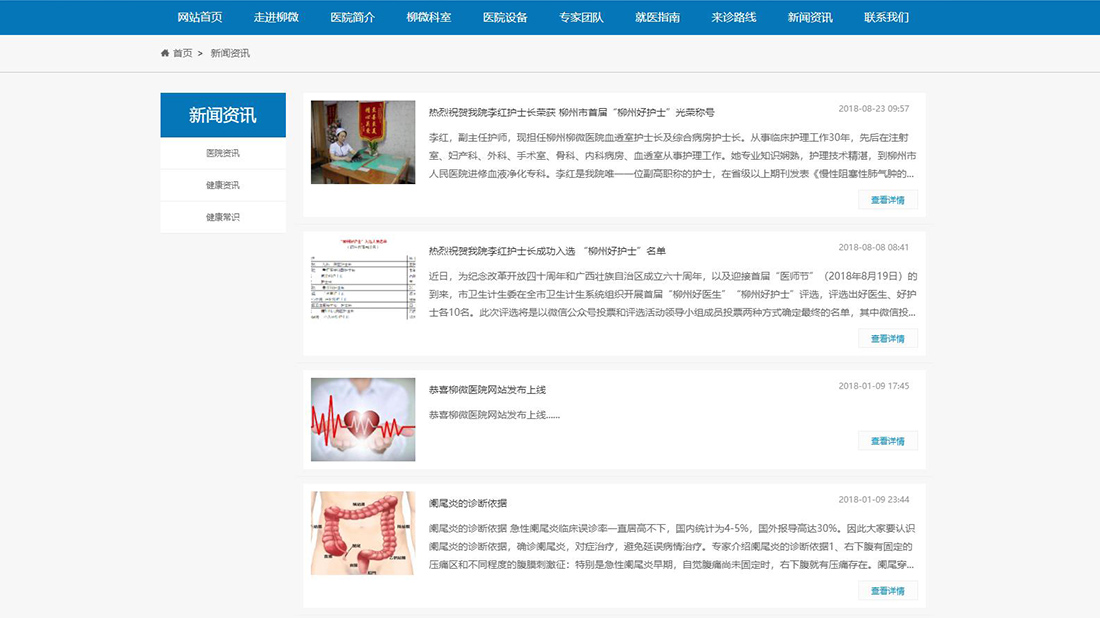Click the 新闻资讯 breadcrumb link
This screenshot has height=618, width=1100.
point(230,52)
